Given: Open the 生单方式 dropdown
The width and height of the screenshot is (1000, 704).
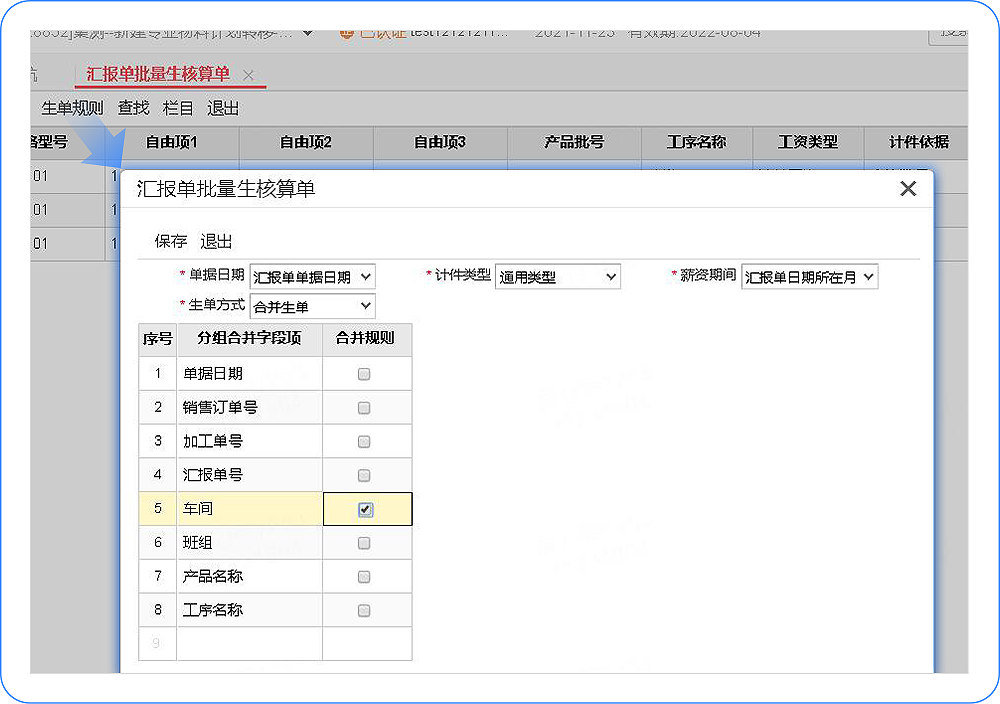Looking at the screenshot, I should (312, 307).
